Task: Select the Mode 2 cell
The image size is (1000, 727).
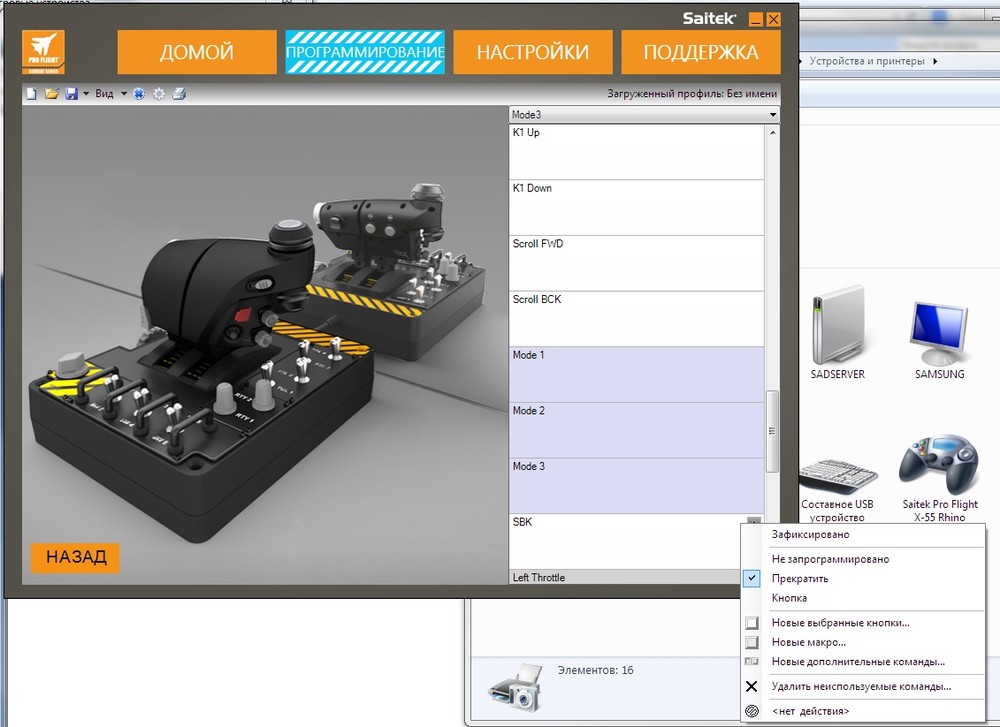Action: pos(636,430)
